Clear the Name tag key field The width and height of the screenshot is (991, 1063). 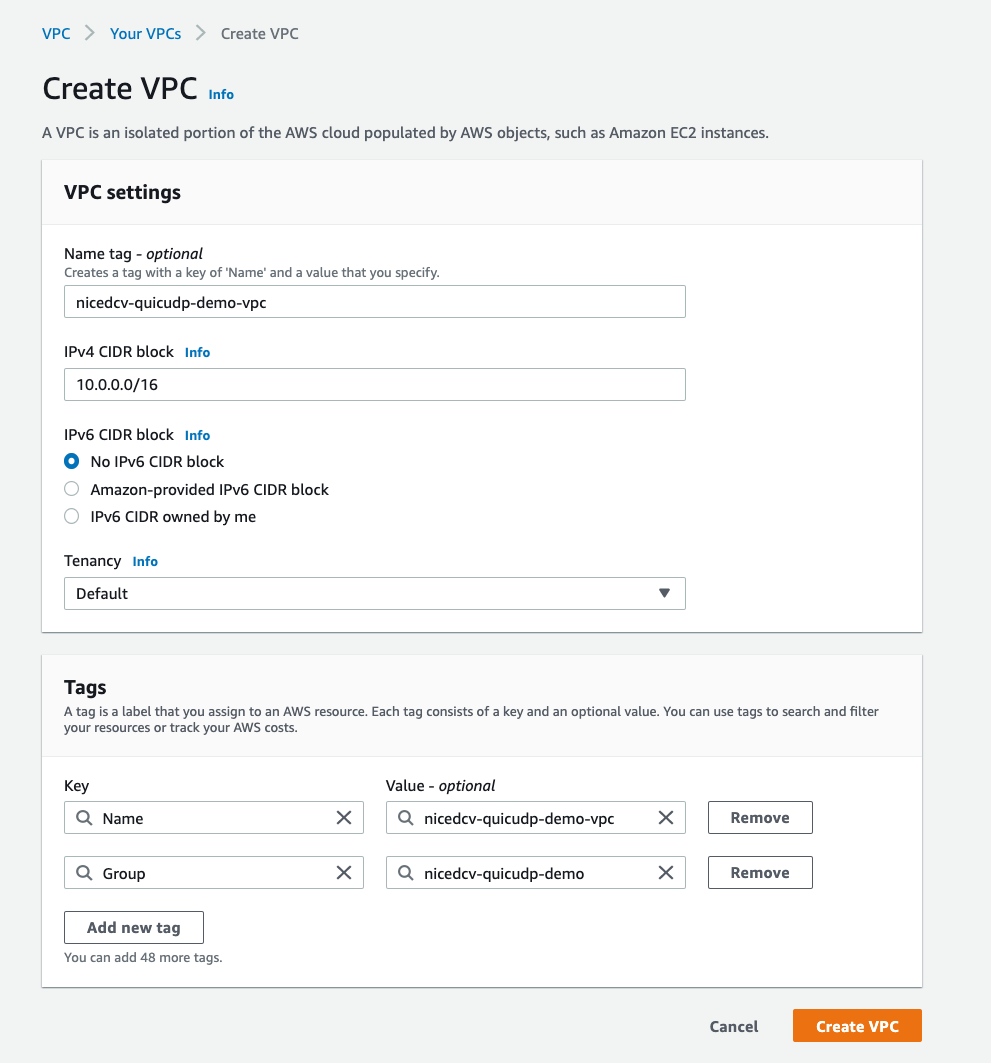pos(344,818)
